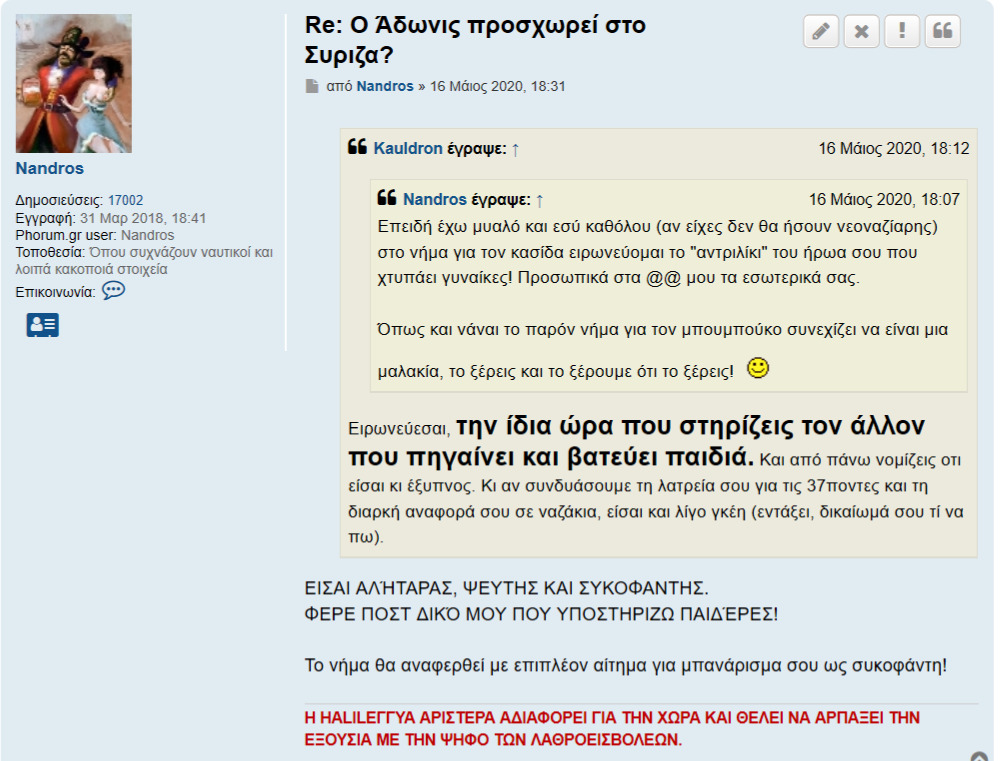Click the delete post X icon
The image size is (1003, 761).
[x=861, y=31]
